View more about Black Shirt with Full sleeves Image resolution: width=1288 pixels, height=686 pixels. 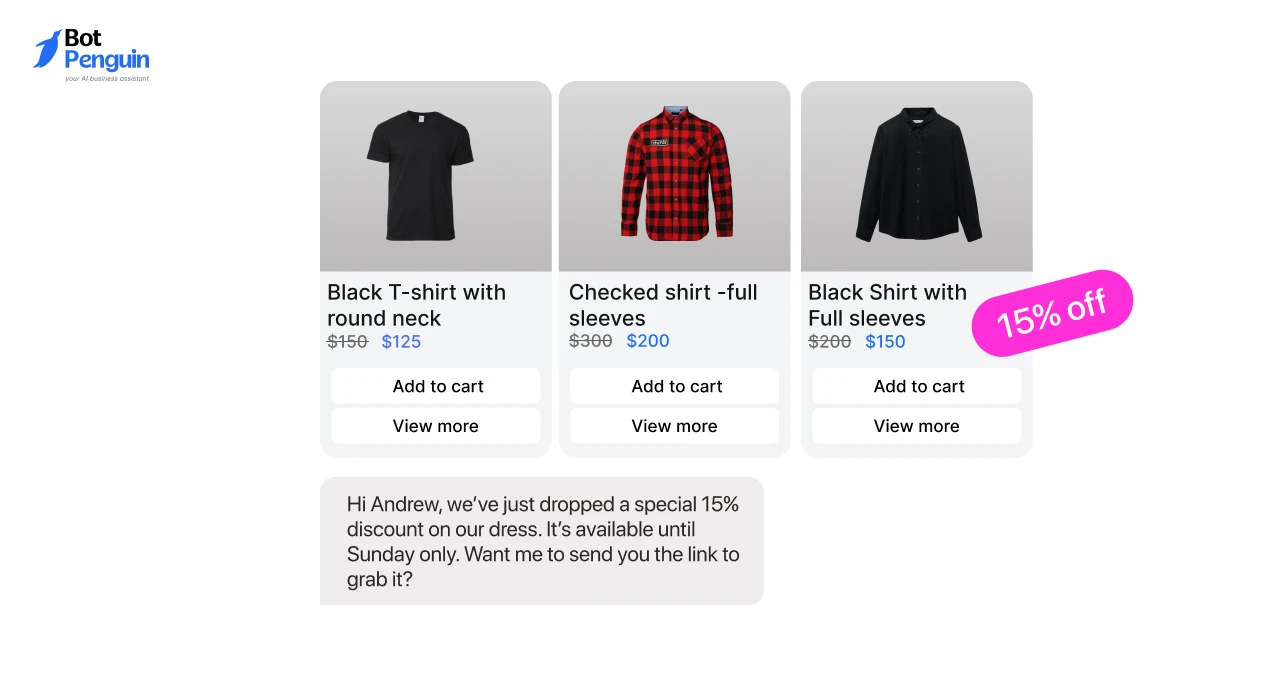pos(917,426)
